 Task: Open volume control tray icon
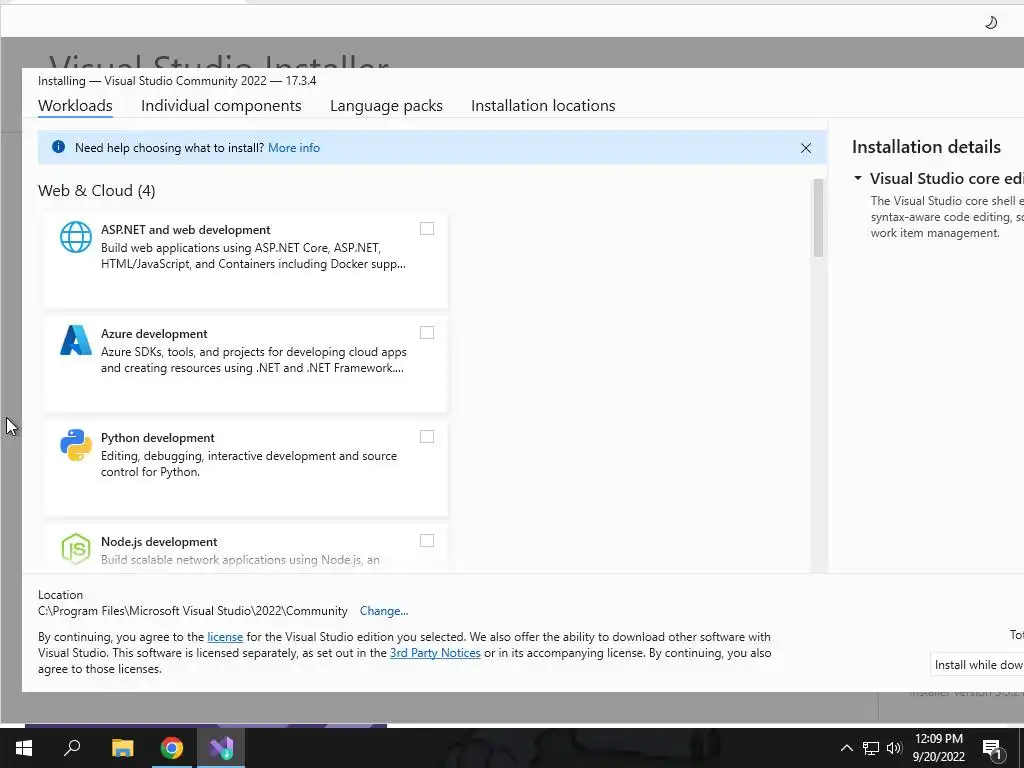tap(894, 748)
